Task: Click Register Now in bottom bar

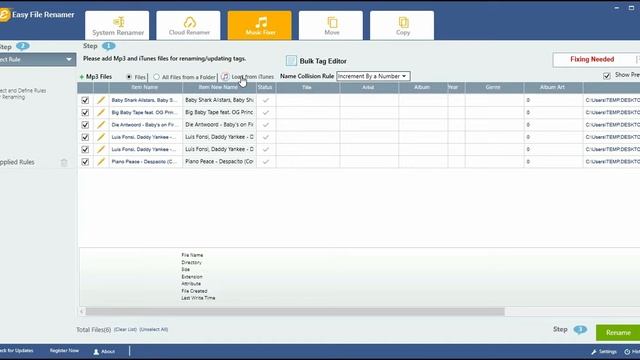Action: point(64,351)
